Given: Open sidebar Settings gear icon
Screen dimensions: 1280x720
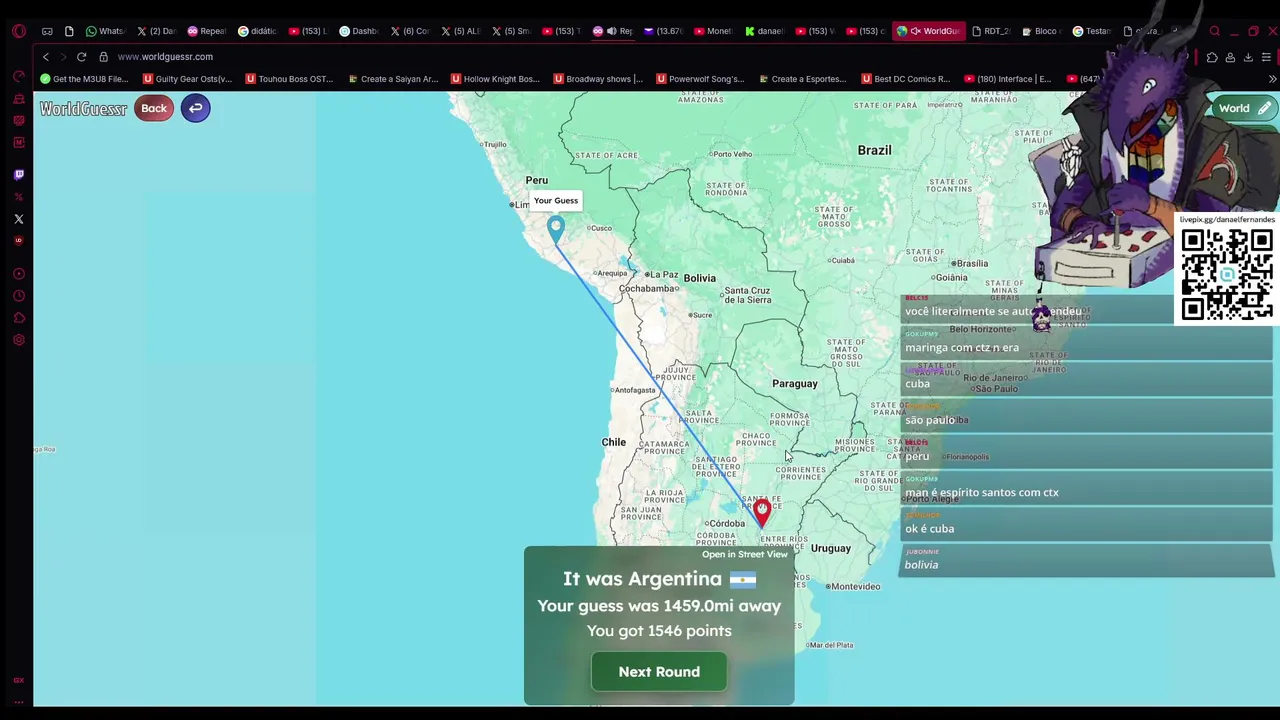Looking at the screenshot, I should click(x=18, y=340).
